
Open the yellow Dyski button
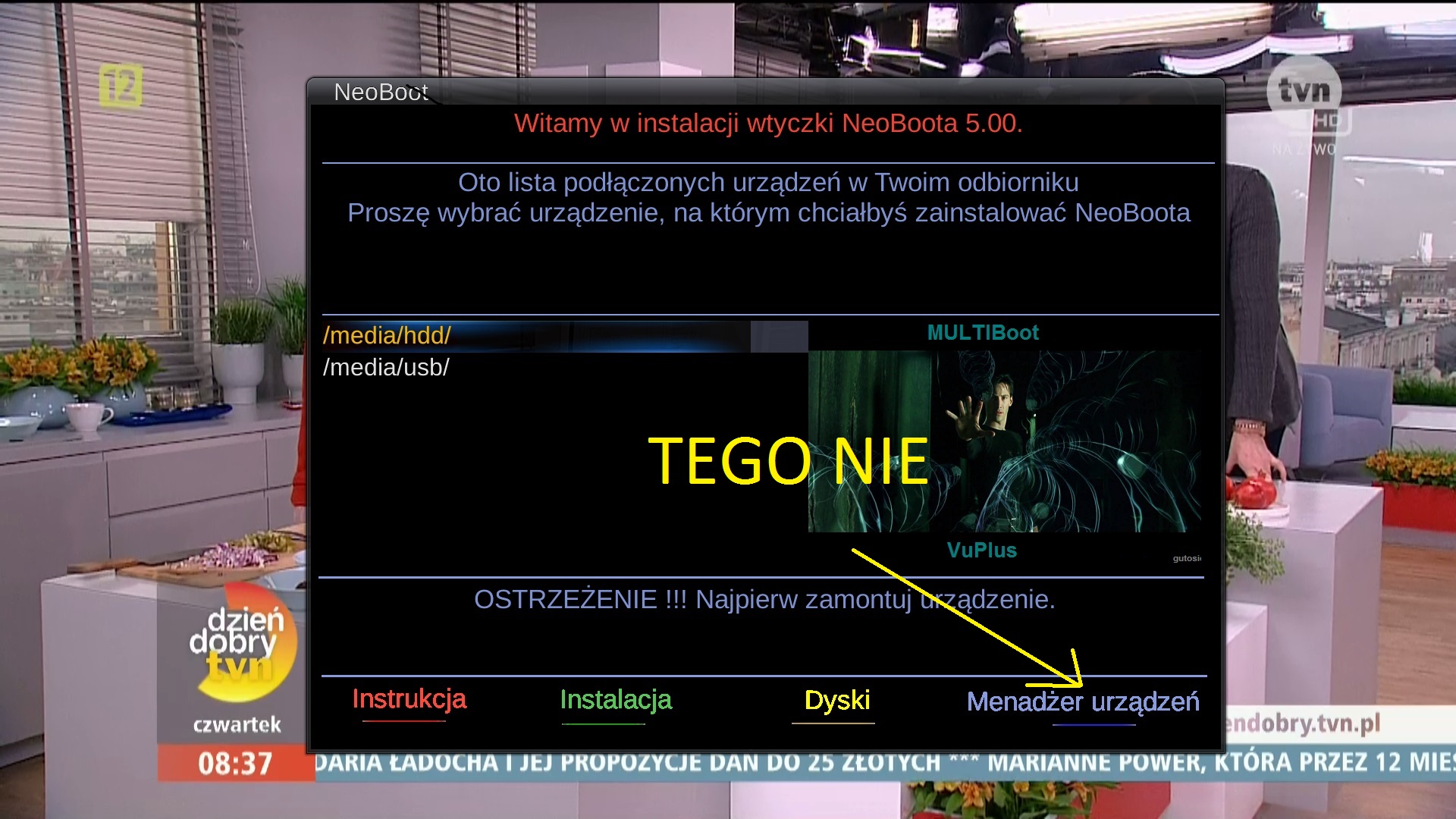837,701
